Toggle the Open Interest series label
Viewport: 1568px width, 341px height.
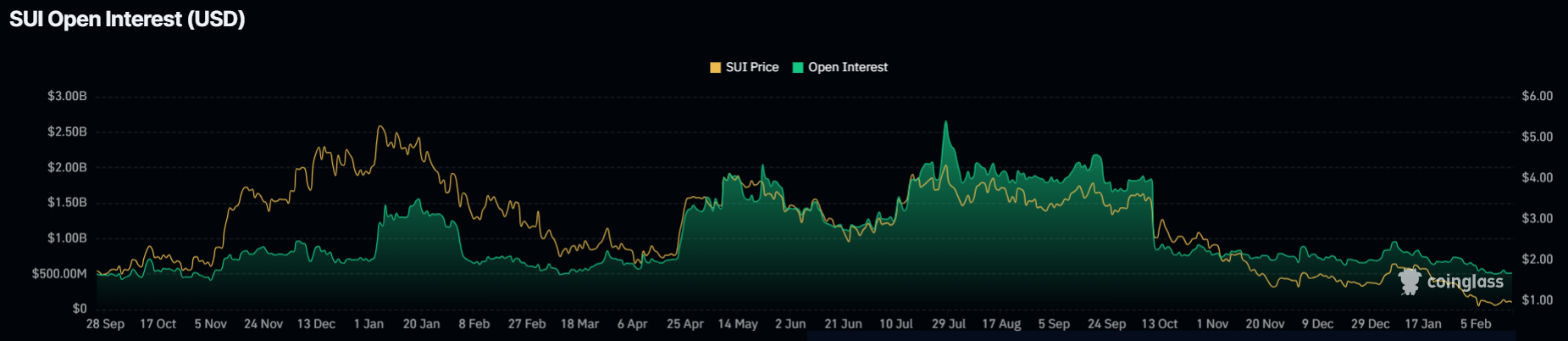847,68
